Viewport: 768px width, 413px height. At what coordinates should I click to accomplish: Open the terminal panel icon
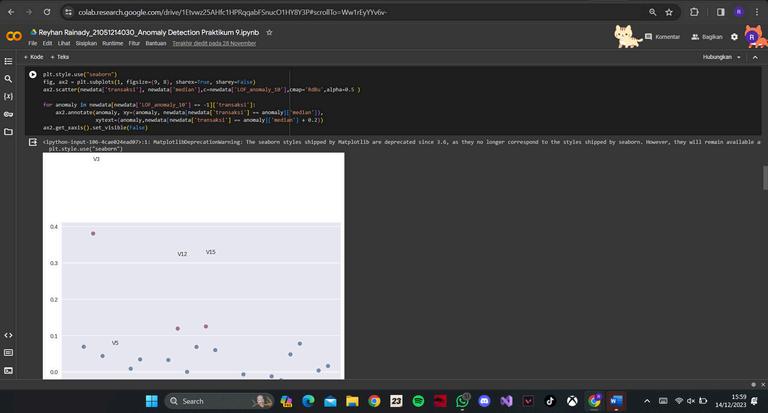8,370
